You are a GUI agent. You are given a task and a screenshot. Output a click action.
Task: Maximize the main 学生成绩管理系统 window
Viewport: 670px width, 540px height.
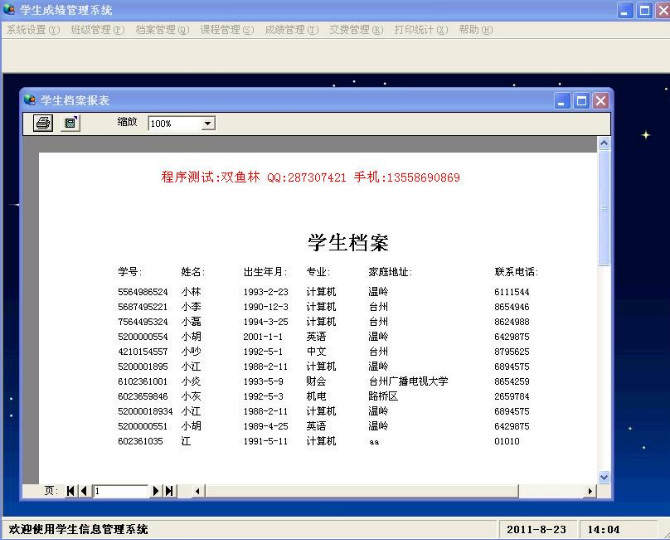tap(644, 10)
